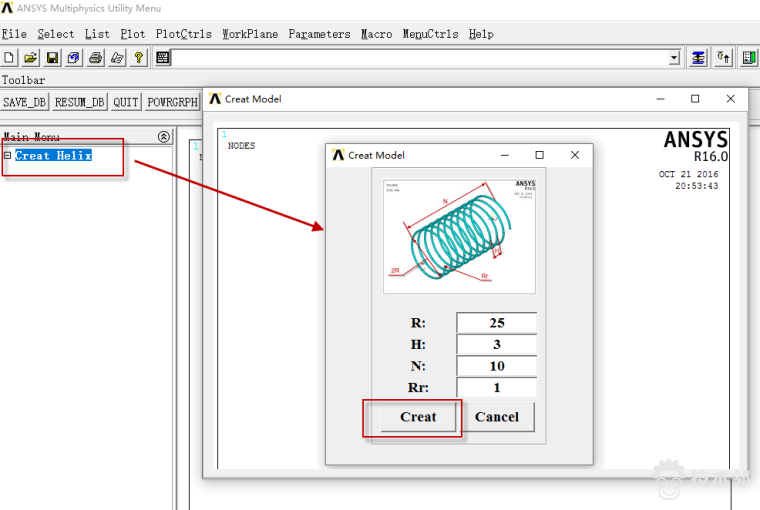Minimize the inner Creat Model dialog
Image resolution: width=760 pixels, height=510 pixels.
pos(505,155)
